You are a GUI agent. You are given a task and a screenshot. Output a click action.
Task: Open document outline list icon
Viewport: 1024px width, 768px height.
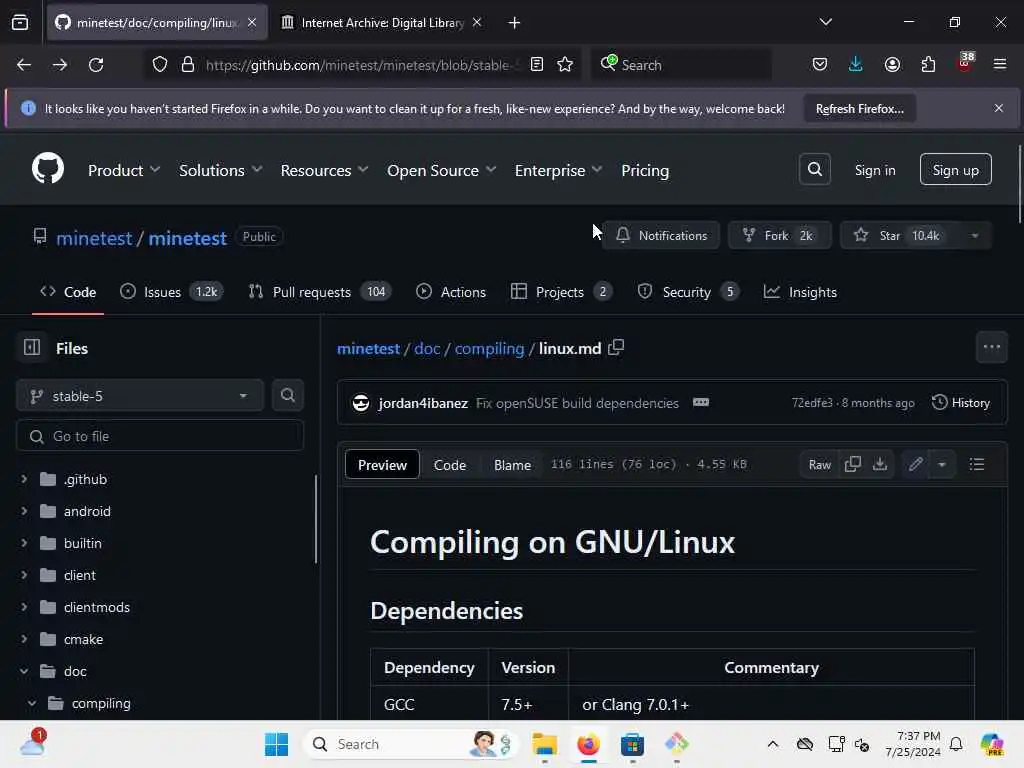976,464
